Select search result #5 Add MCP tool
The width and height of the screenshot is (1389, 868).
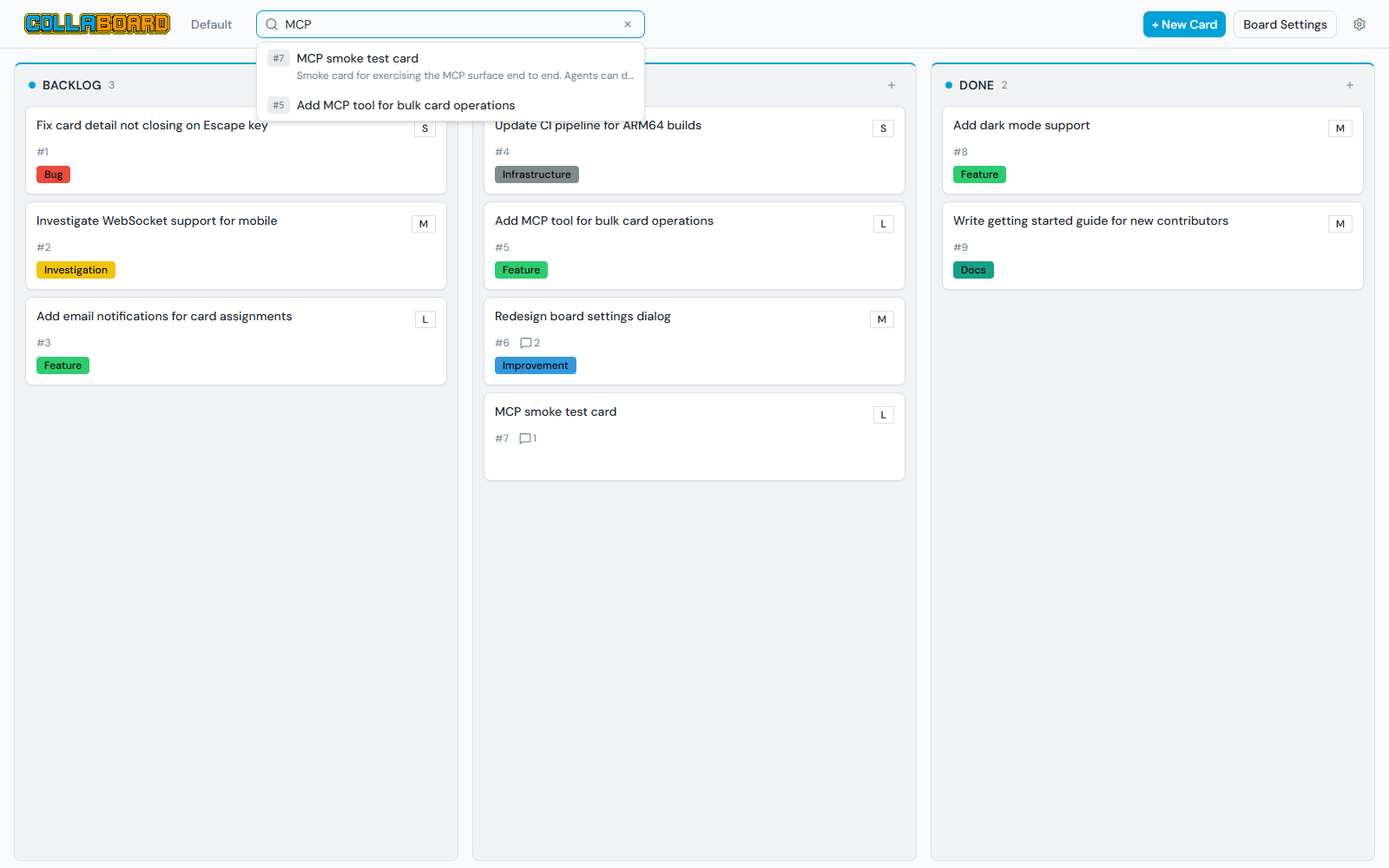coord(451,105)
